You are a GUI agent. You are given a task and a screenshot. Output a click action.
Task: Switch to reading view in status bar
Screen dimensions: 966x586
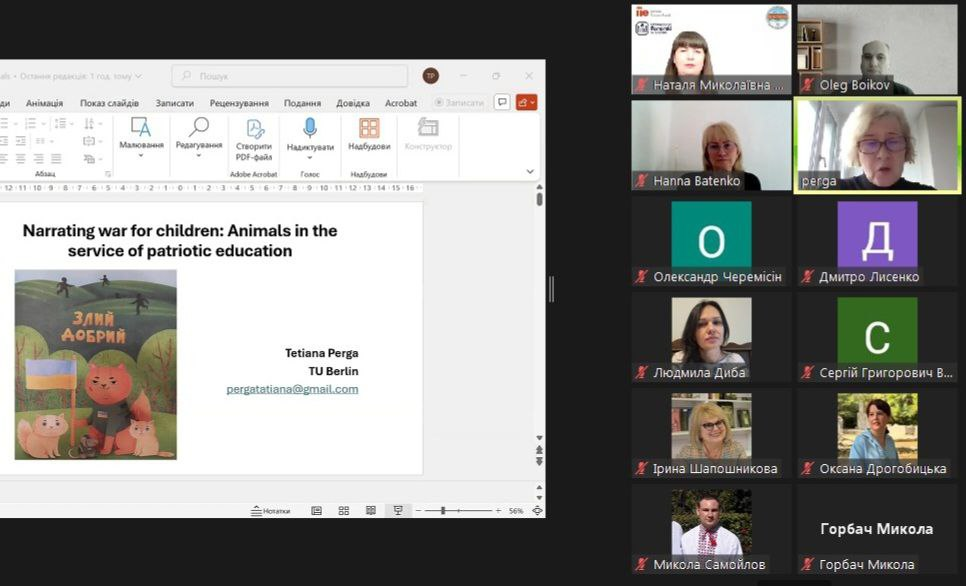[x=370, y=510]
